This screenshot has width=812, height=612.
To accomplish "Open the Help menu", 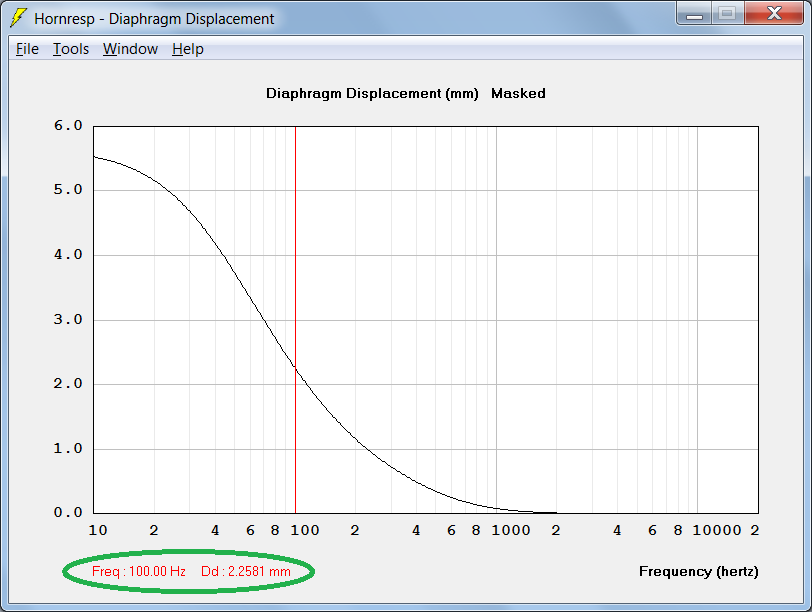I will click(187, 49).
